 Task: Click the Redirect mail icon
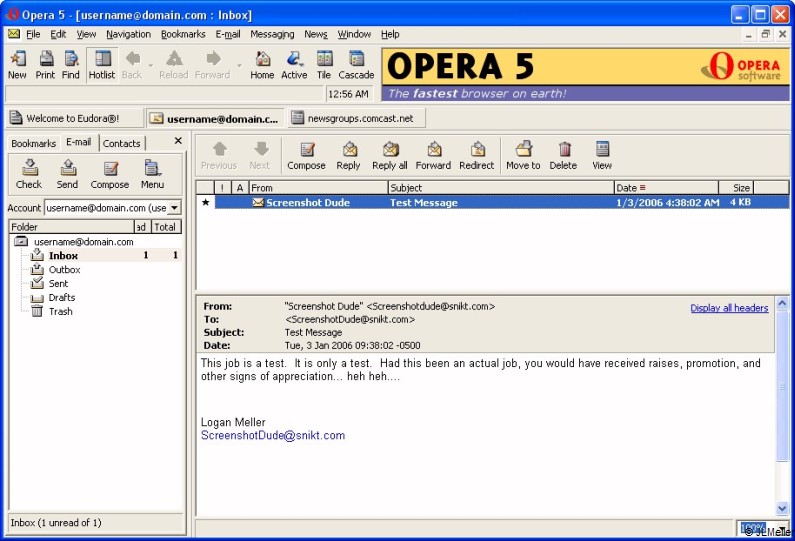pyautogui.click(x=477, y=155)
